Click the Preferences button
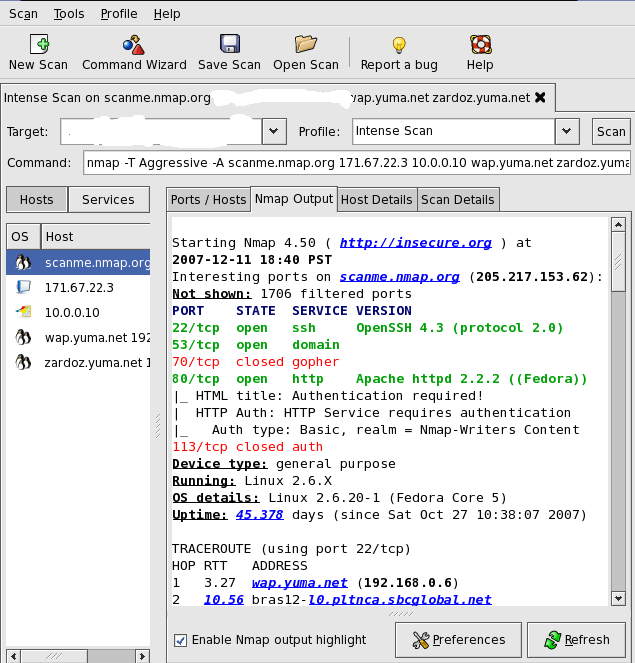Viewport: 635px width, 663px height. click(x=458, y=640)
